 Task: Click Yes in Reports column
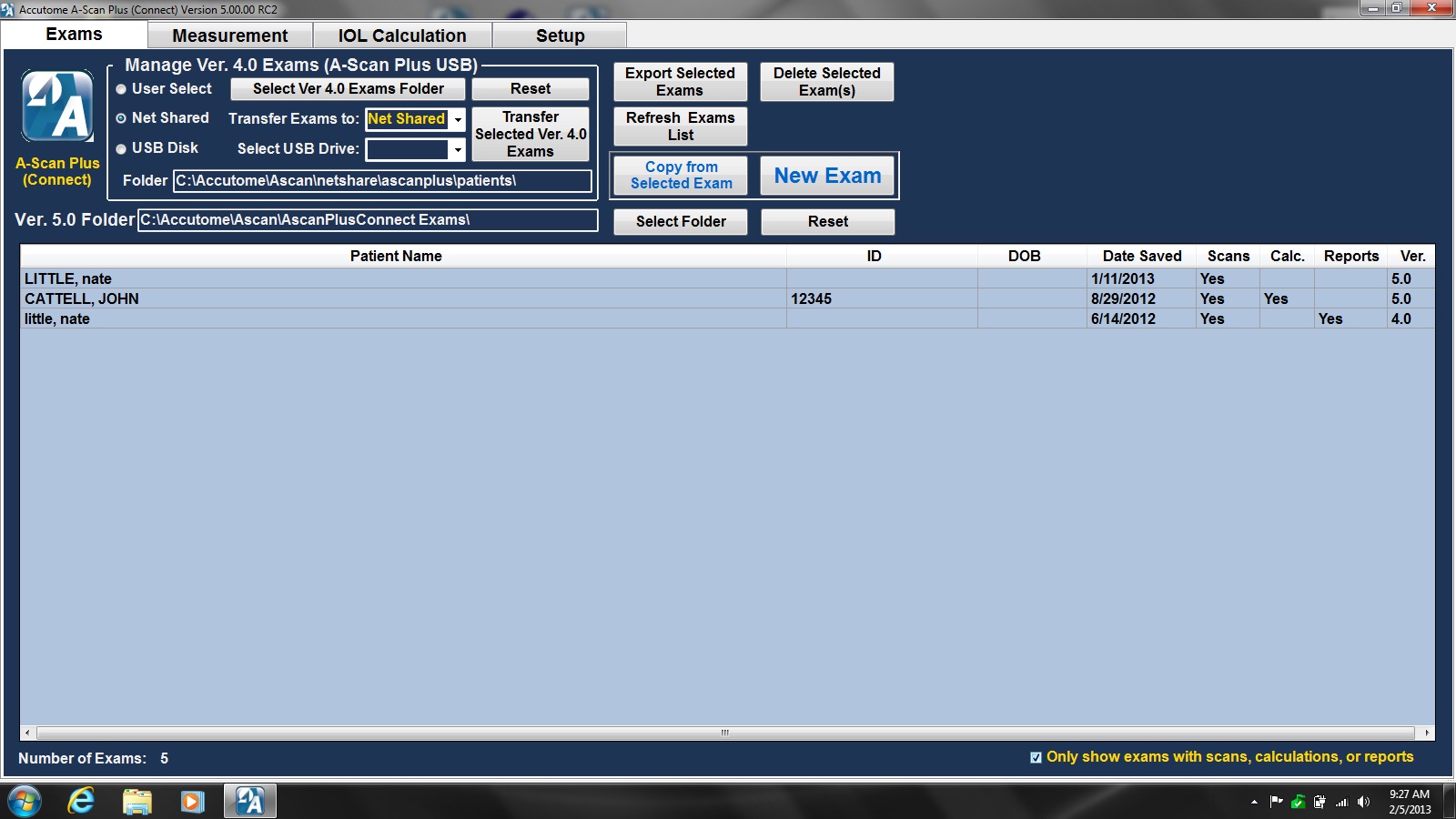1350,318
